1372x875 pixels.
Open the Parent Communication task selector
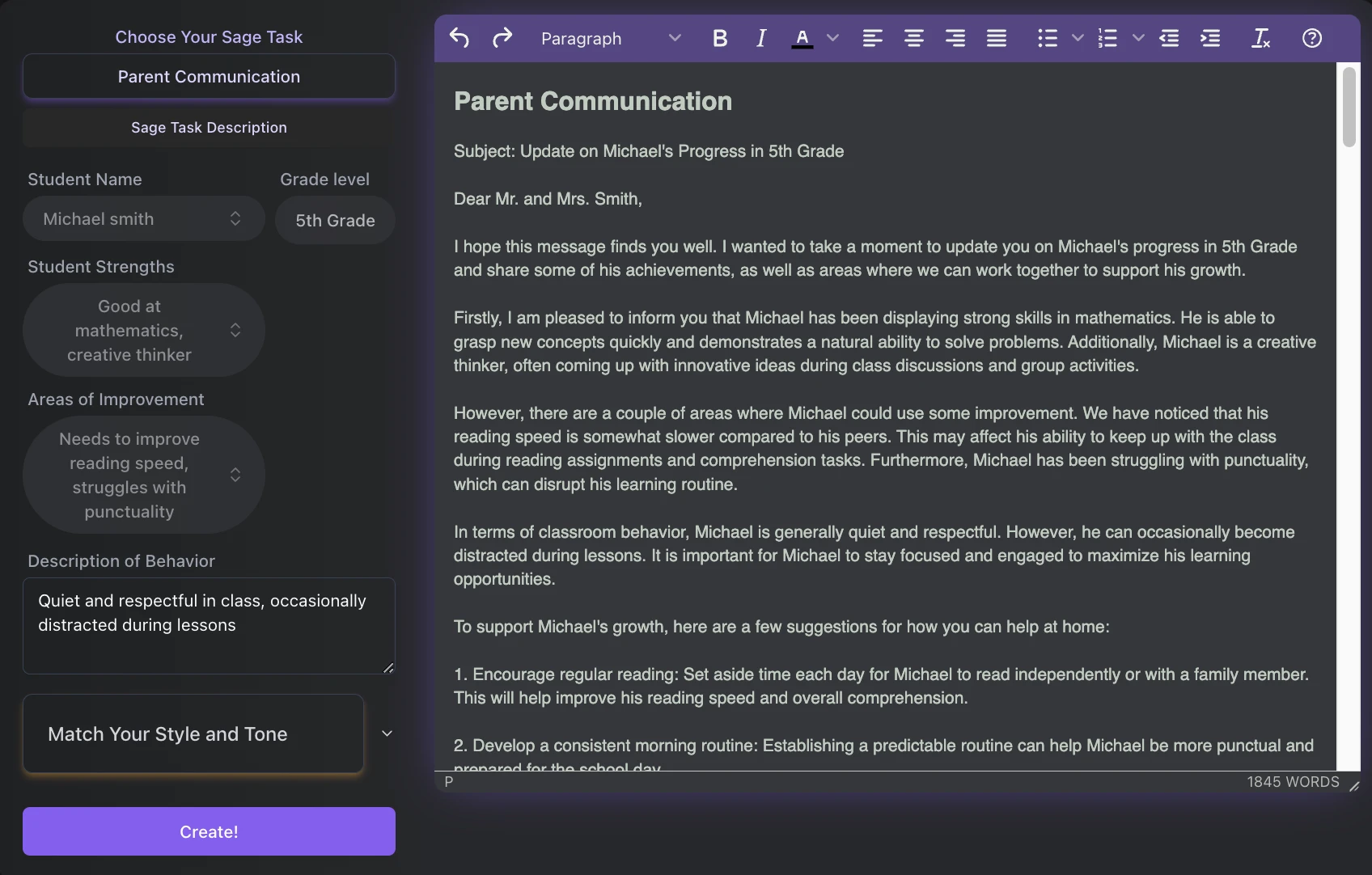pyautogui.click(x=209, y=77)
